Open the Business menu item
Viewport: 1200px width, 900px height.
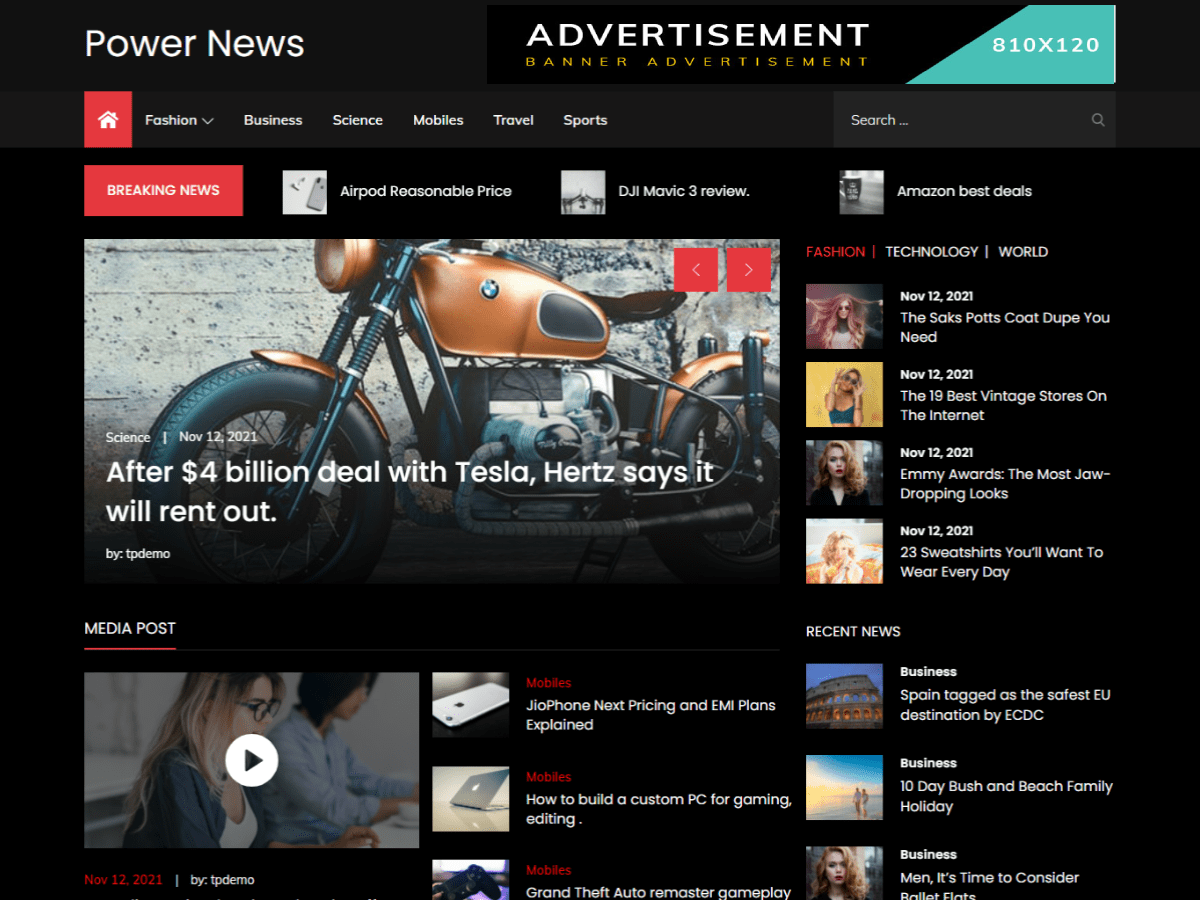pos(272,119)
